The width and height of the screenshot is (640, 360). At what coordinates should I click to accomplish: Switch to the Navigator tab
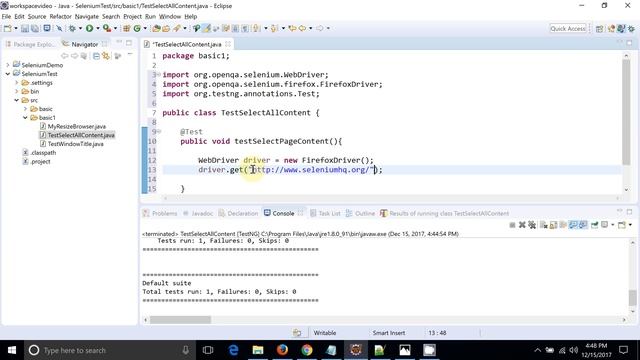coord(84,44)
